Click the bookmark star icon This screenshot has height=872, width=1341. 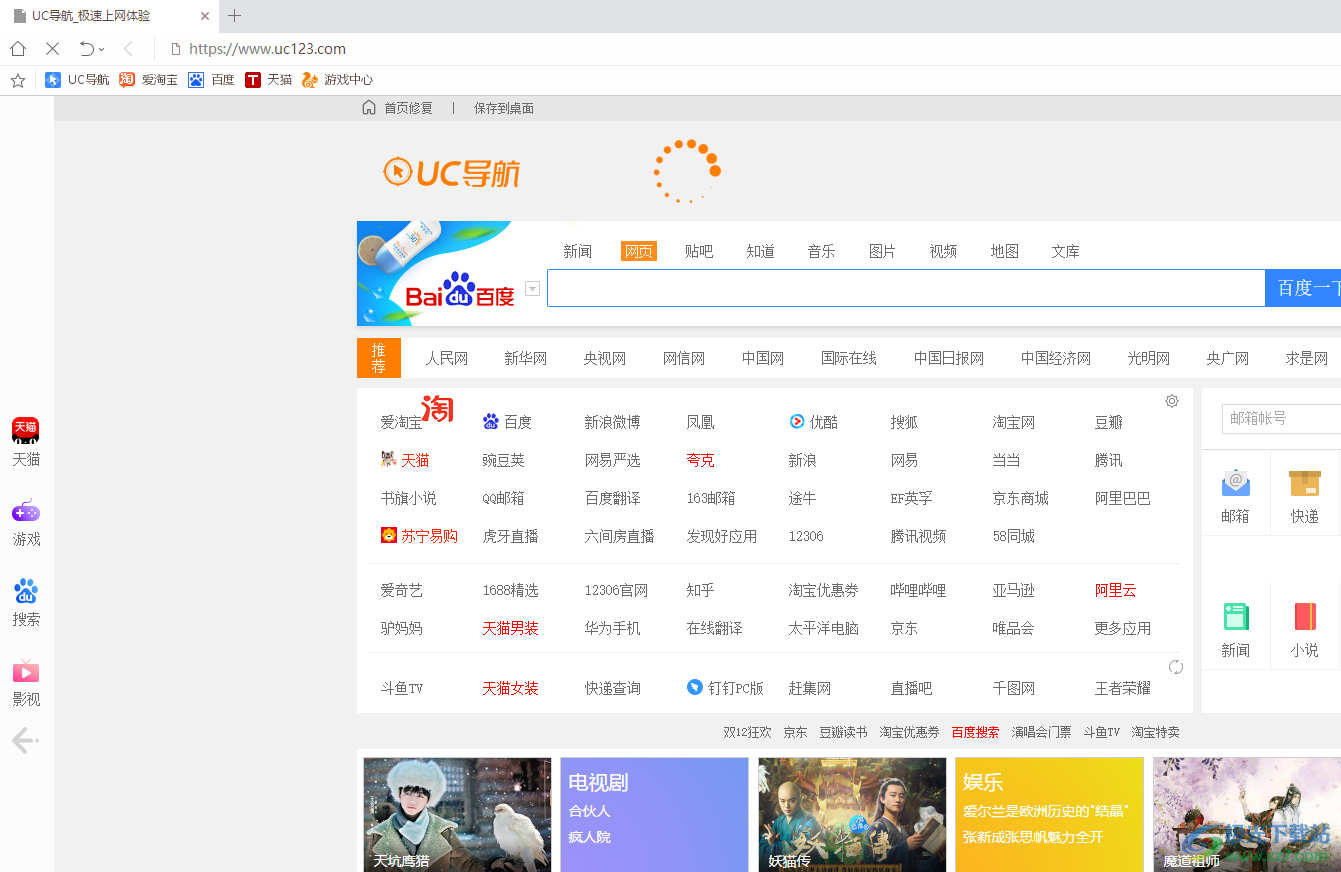pos(17,80)
